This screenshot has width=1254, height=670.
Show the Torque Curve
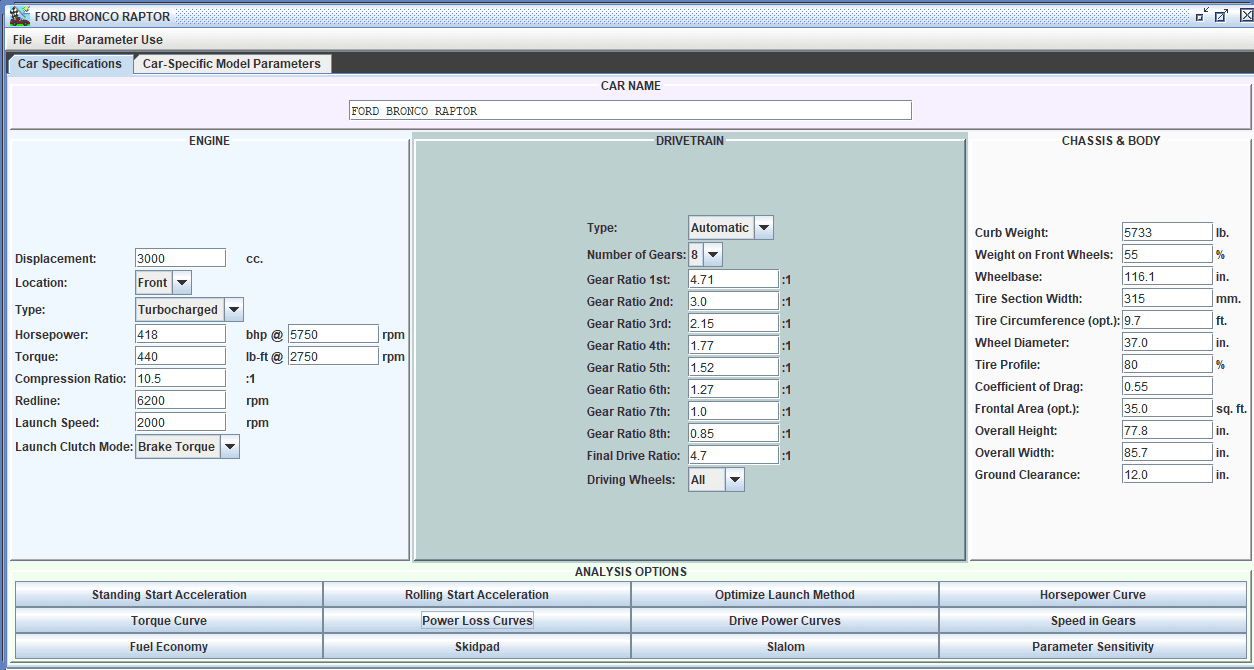[x=169, y=621]
